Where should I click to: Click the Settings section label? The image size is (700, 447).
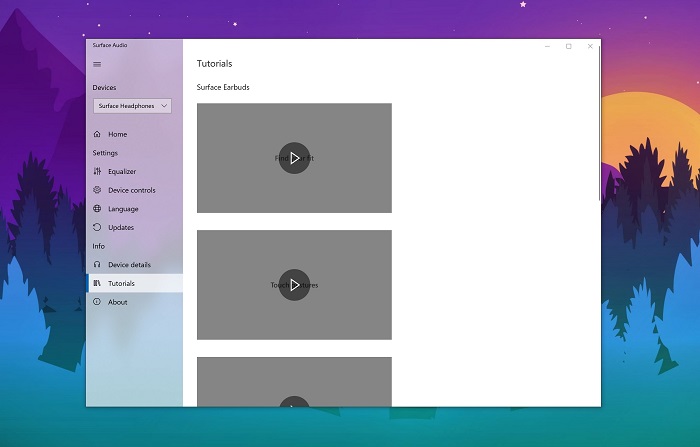tap(105, 153)
